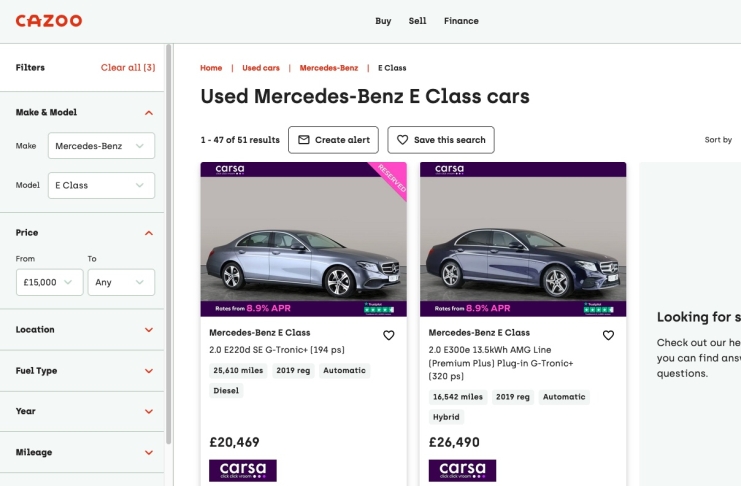Click the Trustpilot rating badge on first car
The height and width of the screenshot is (486, 741).
click(x=379, y=308)
